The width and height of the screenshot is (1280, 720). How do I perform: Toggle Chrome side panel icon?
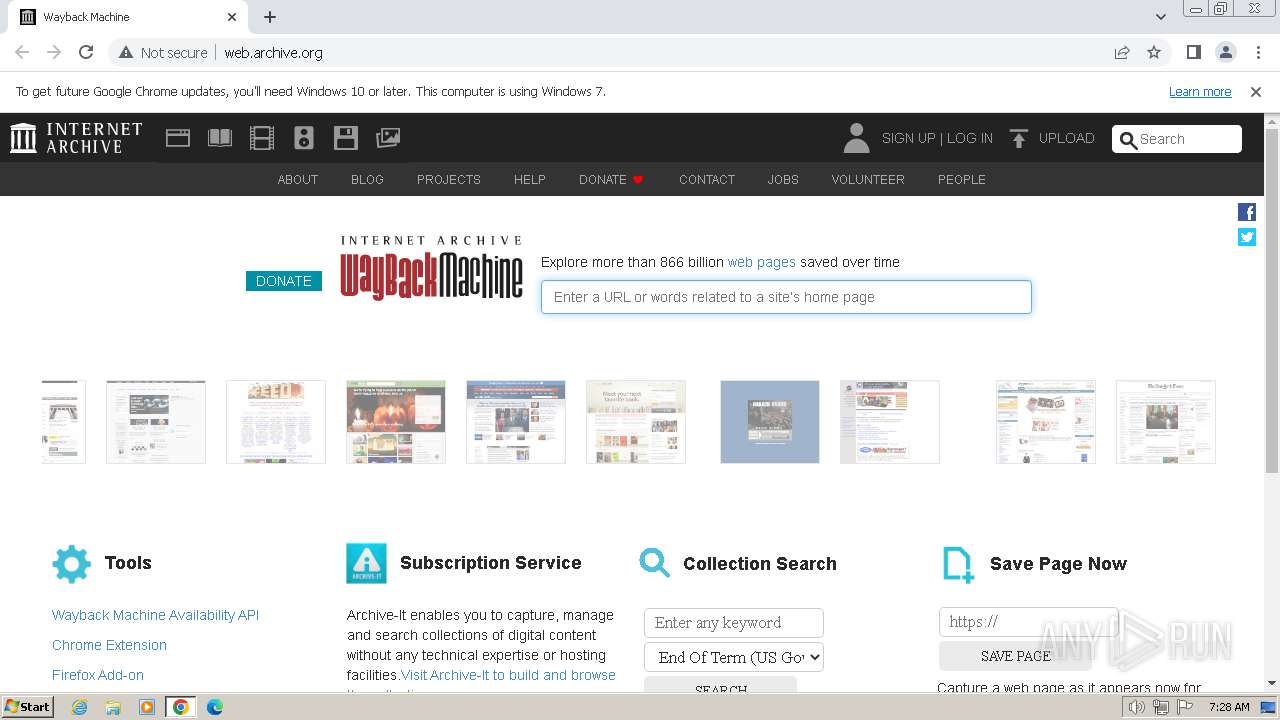pyautogui.click(x=1194, y=53)
